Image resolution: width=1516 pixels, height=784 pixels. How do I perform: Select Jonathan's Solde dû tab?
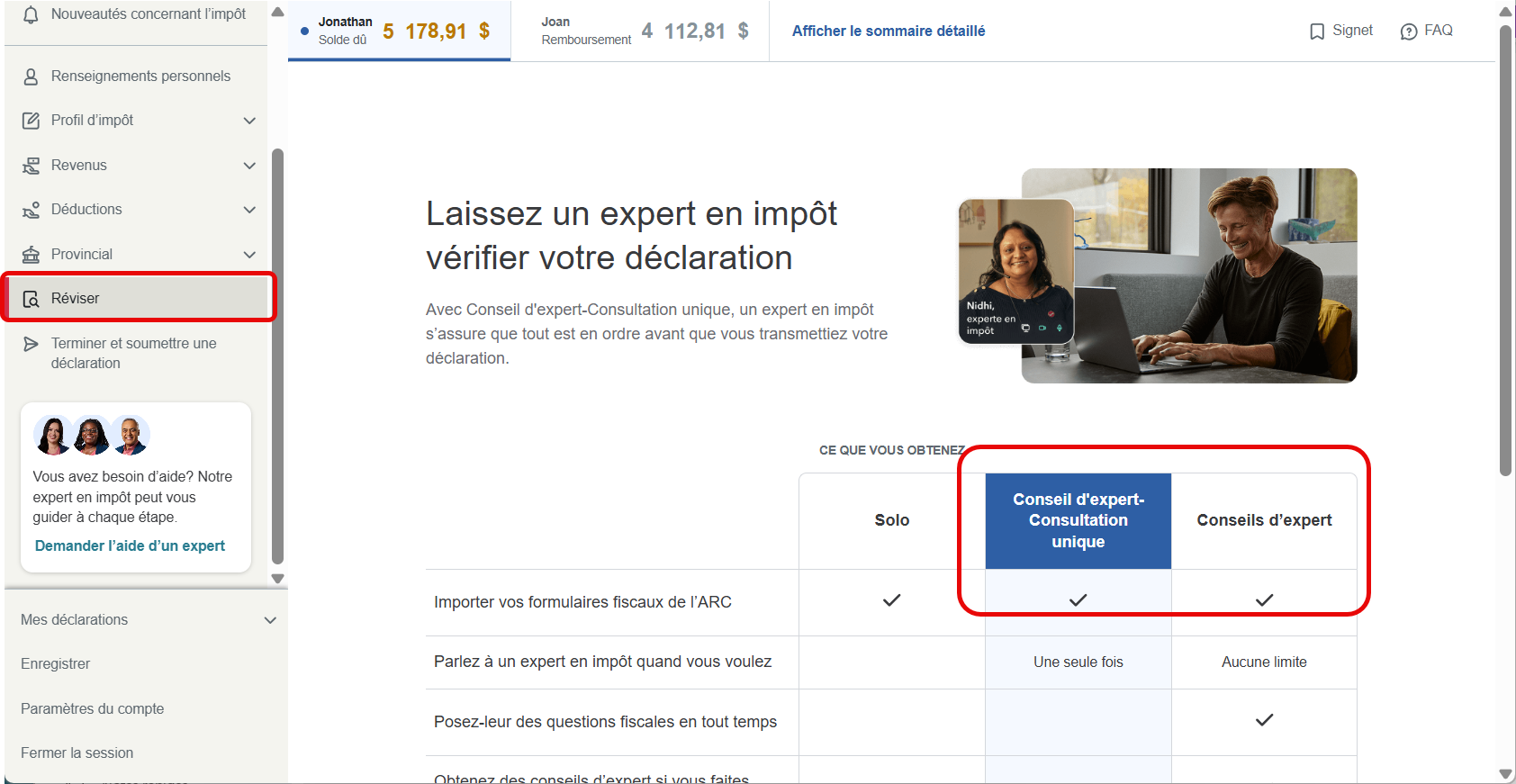tap(399, 31)
